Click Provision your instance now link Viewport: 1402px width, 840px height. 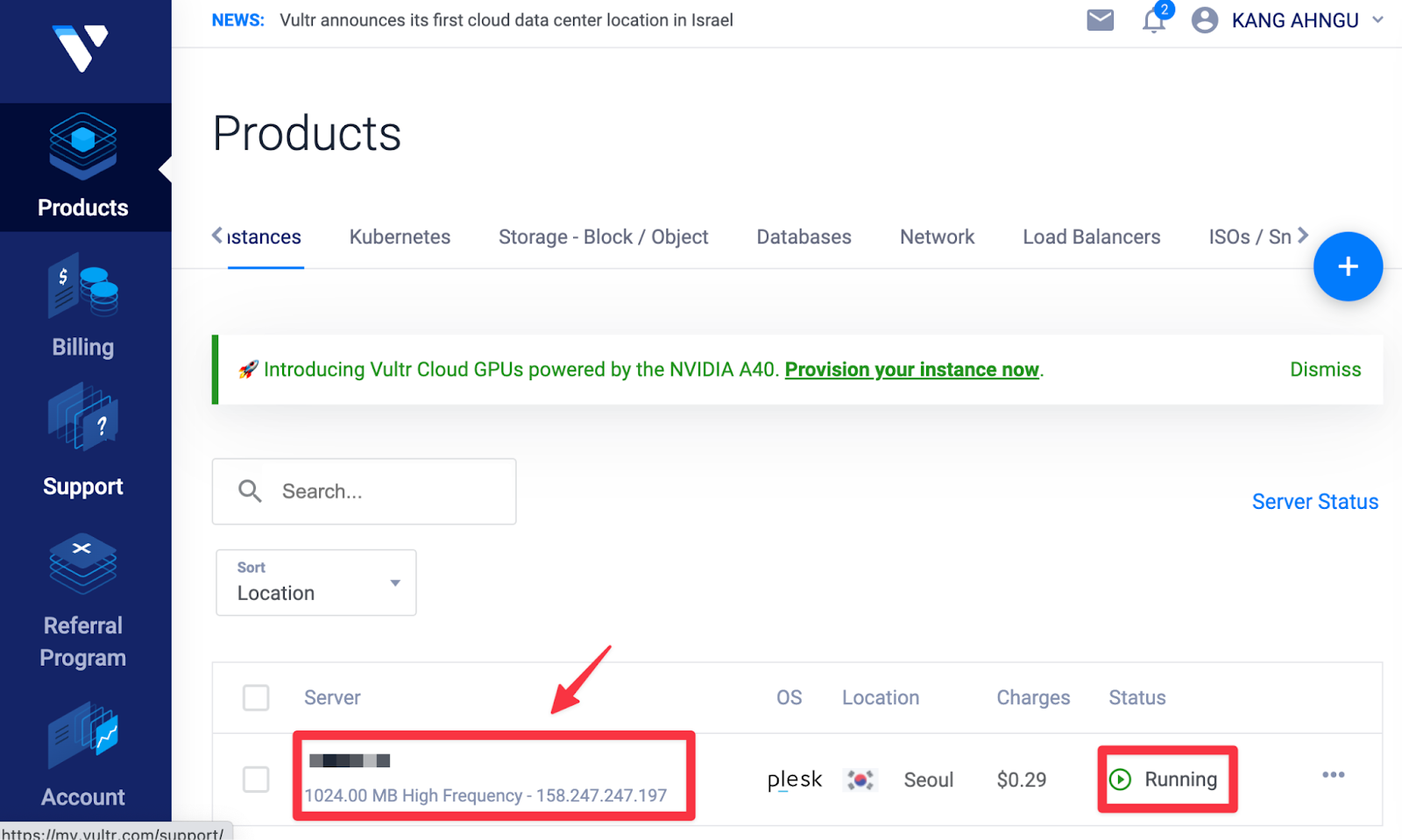[911, 370]
